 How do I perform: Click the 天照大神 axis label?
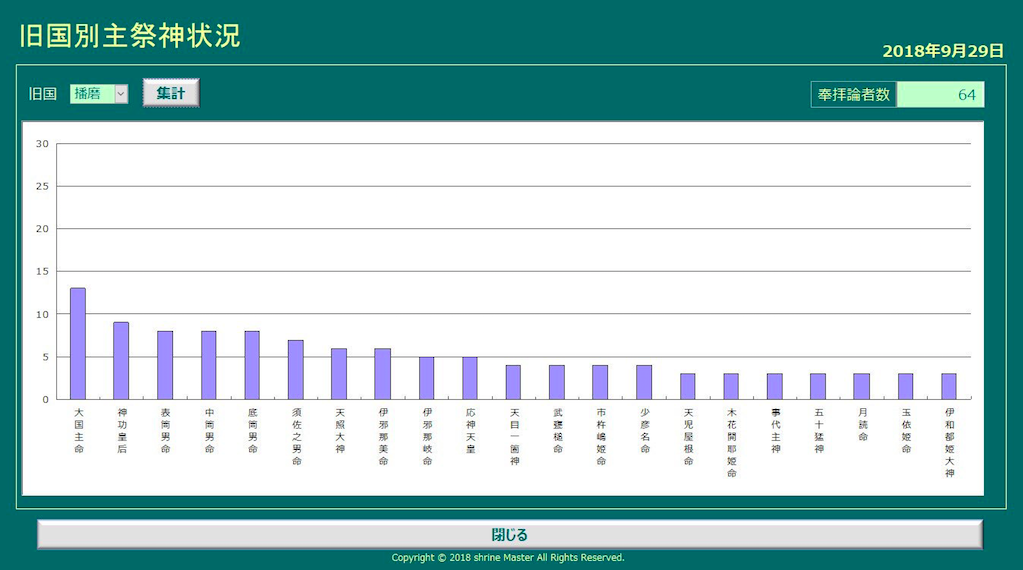click(x=340, y=430)
